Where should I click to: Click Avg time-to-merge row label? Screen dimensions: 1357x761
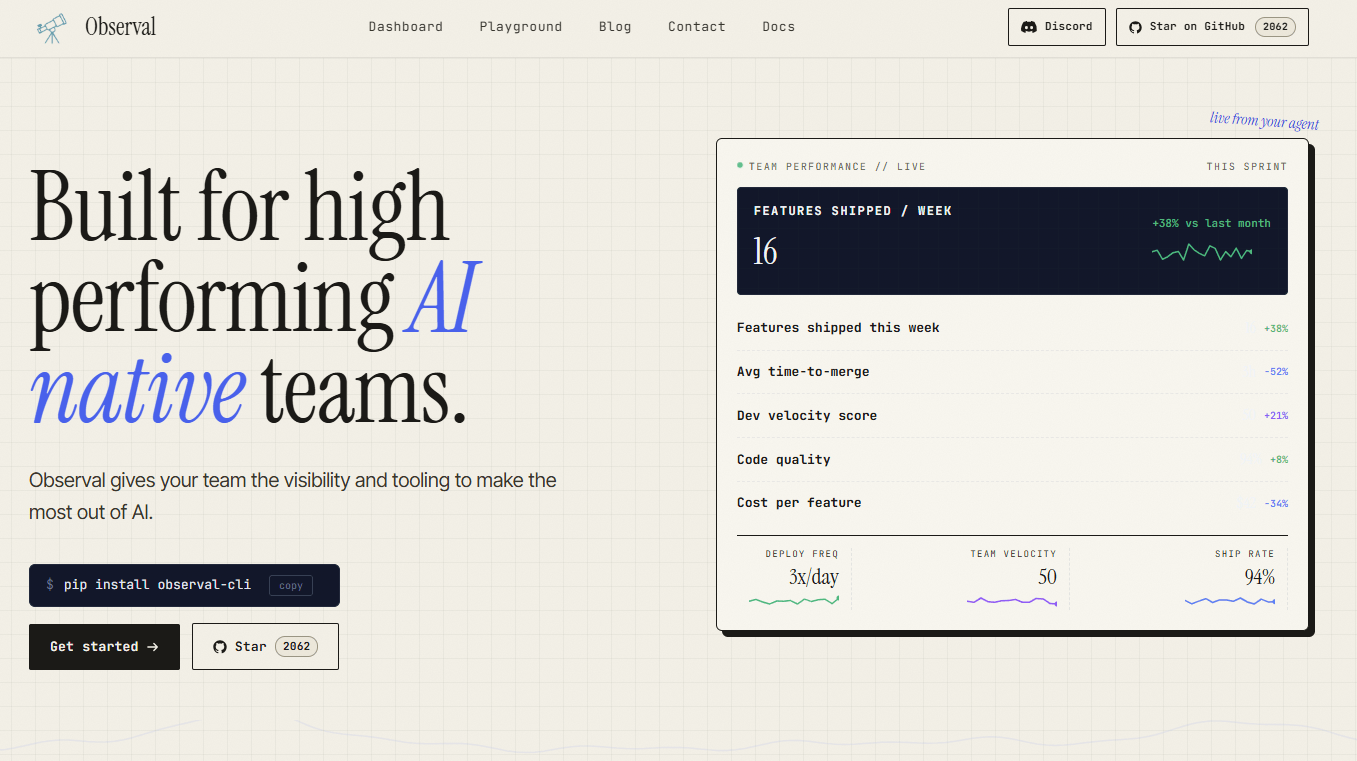(x=803, y=372)
